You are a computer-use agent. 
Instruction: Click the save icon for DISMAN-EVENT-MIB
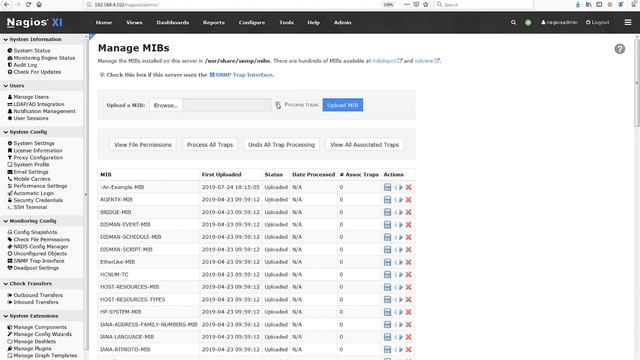coord(387,224)
